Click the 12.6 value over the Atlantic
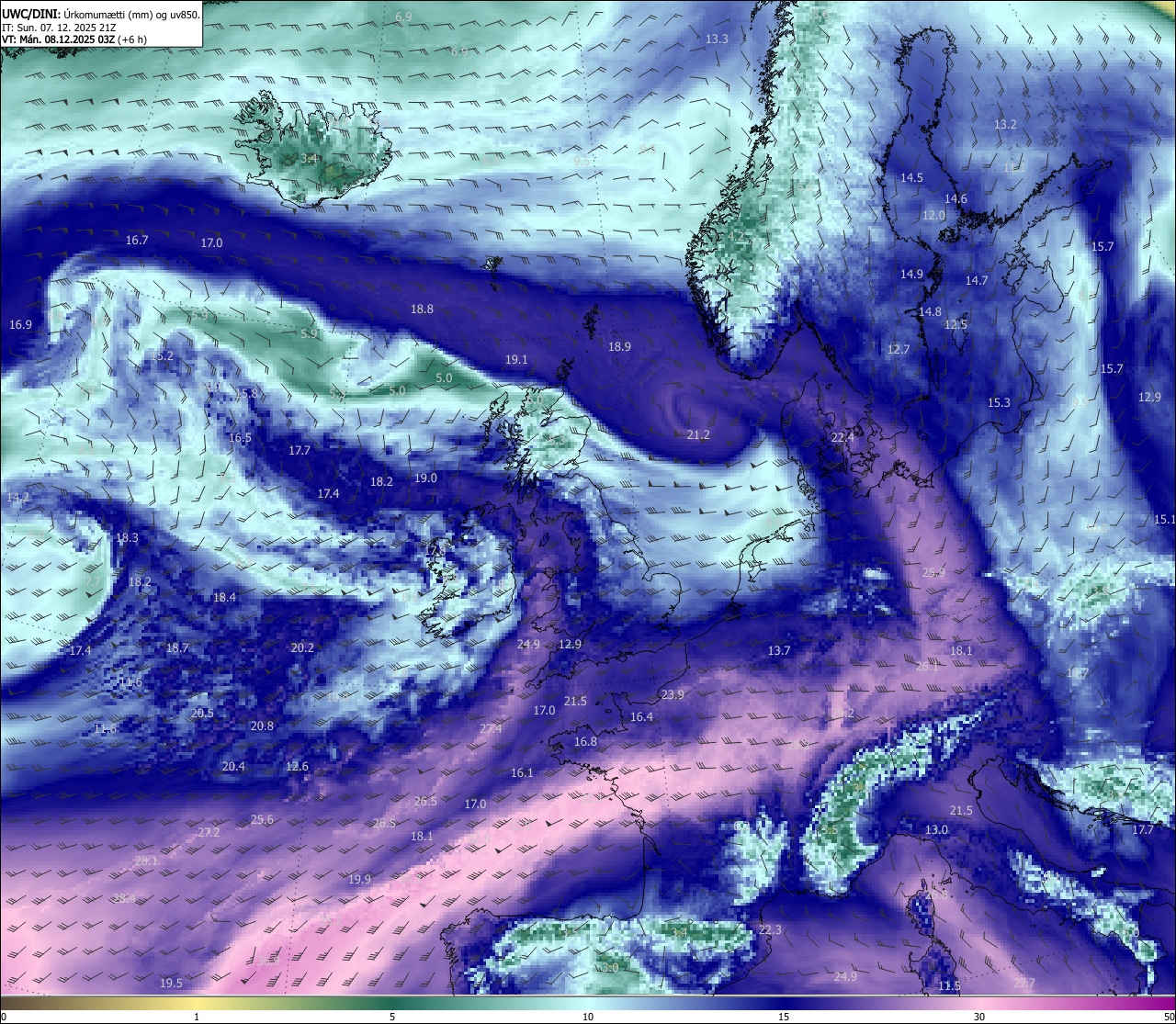 (297, 766)
